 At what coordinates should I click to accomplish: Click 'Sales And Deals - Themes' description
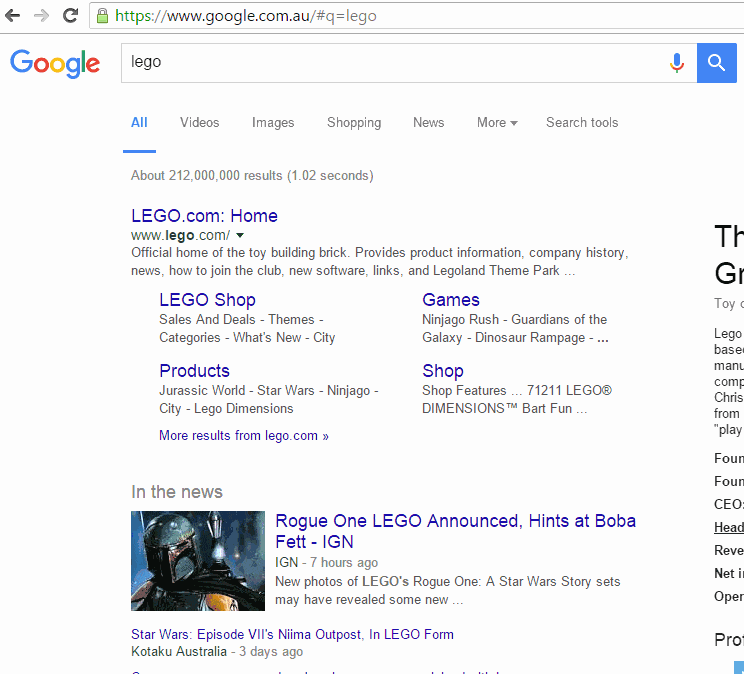click(247, 328)
